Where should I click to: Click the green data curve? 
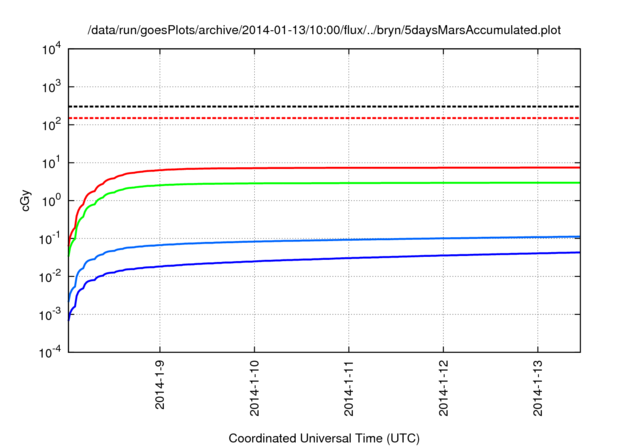coord(350,183)
